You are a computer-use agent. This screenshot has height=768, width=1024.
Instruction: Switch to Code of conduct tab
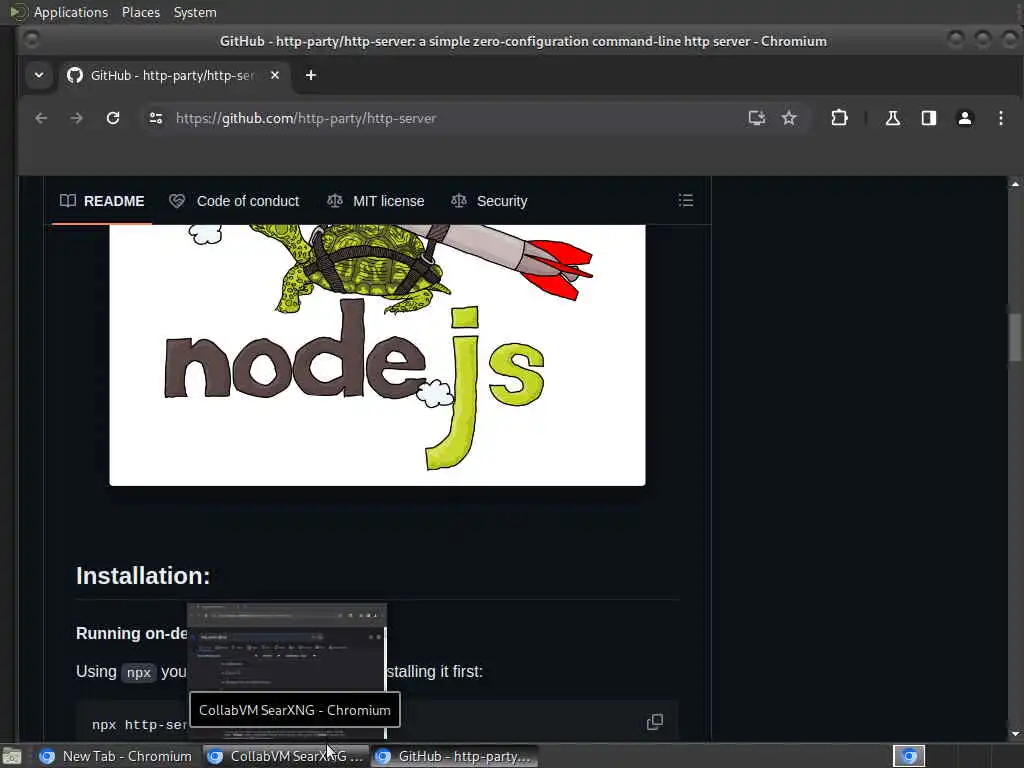(x=234, y=201)
